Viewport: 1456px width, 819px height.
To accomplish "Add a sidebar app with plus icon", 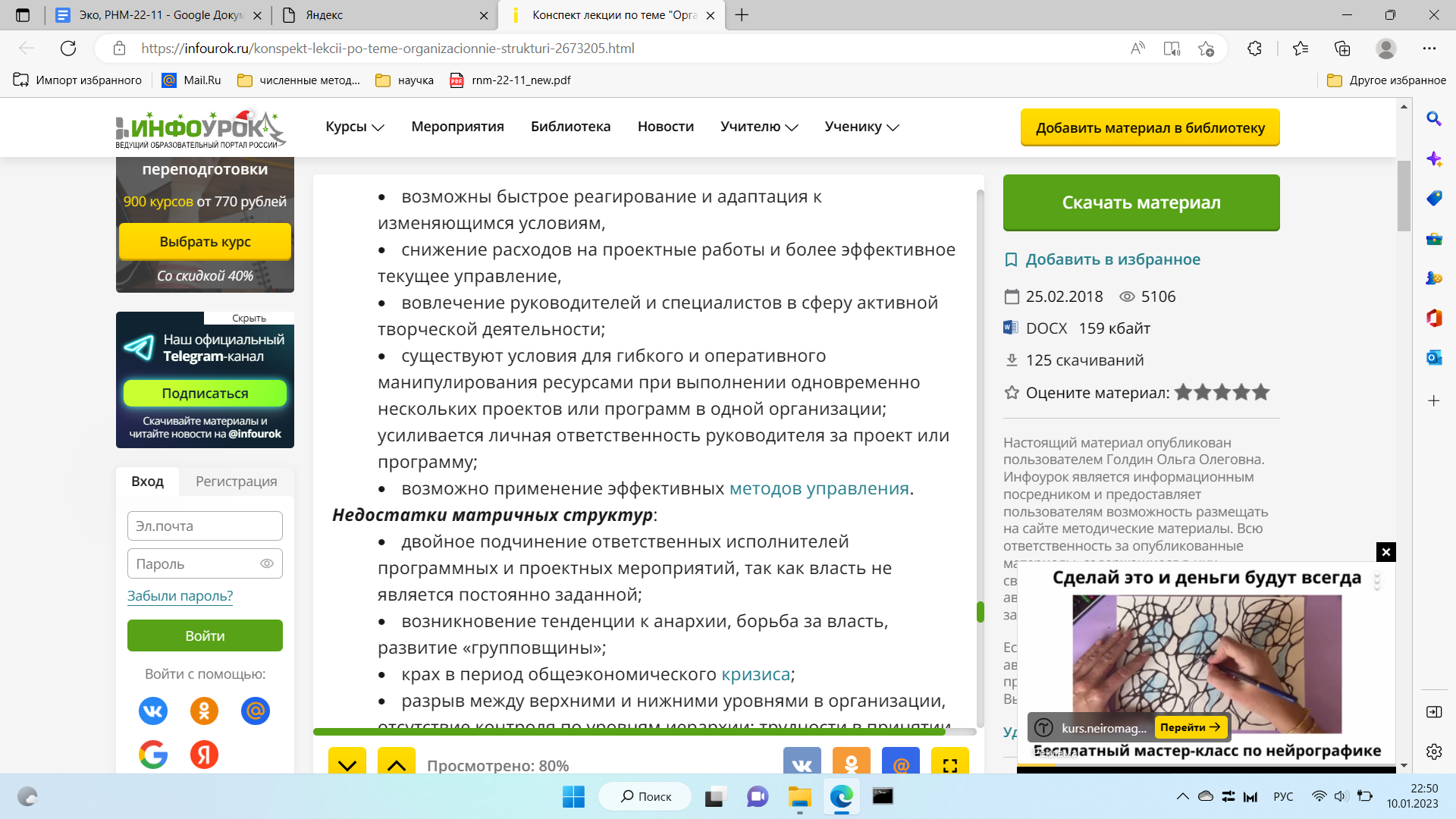I will tap(1433, 400).
